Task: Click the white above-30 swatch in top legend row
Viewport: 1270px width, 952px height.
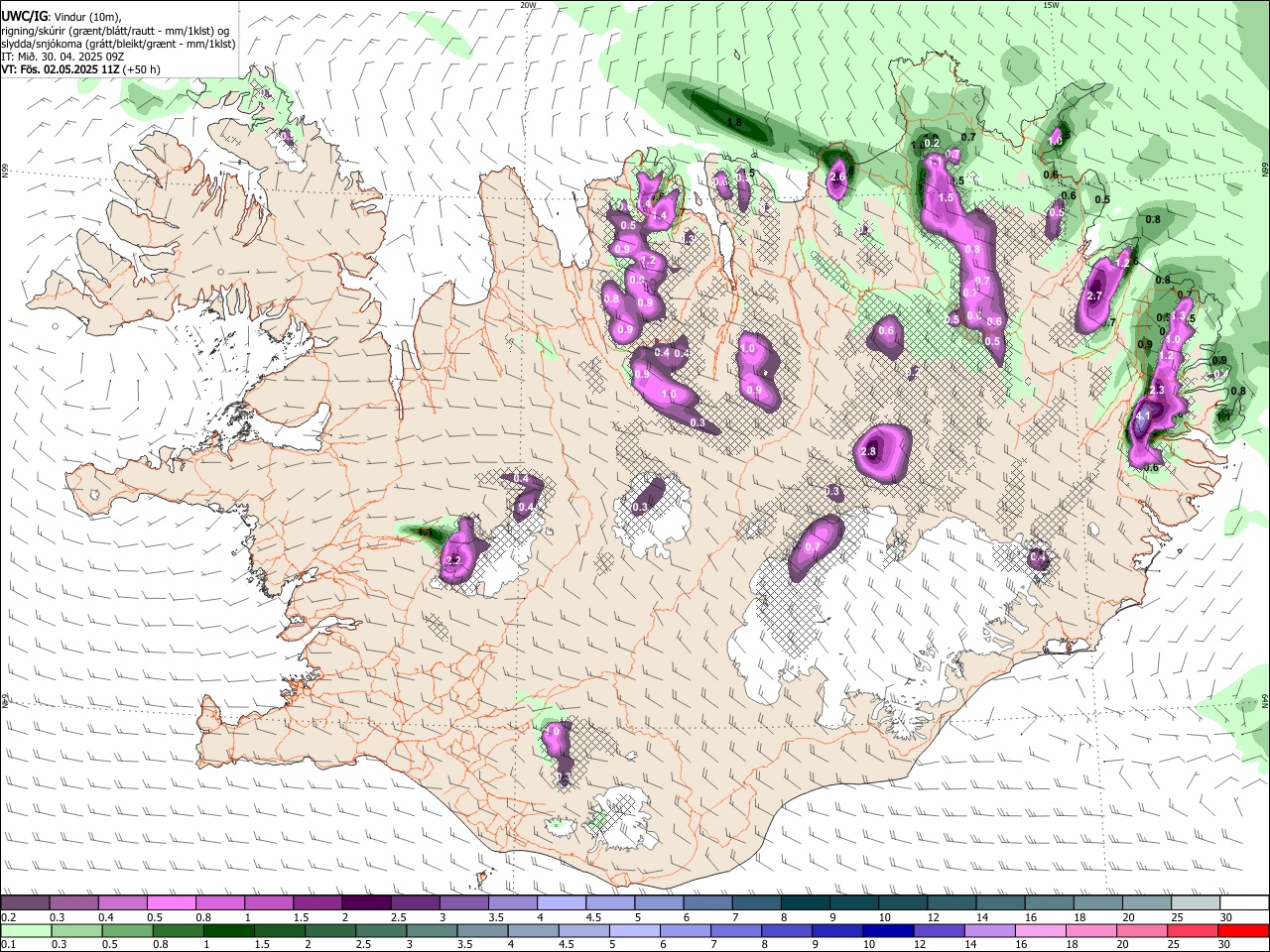Action: pyautogui.click(x=1245, y=903)
